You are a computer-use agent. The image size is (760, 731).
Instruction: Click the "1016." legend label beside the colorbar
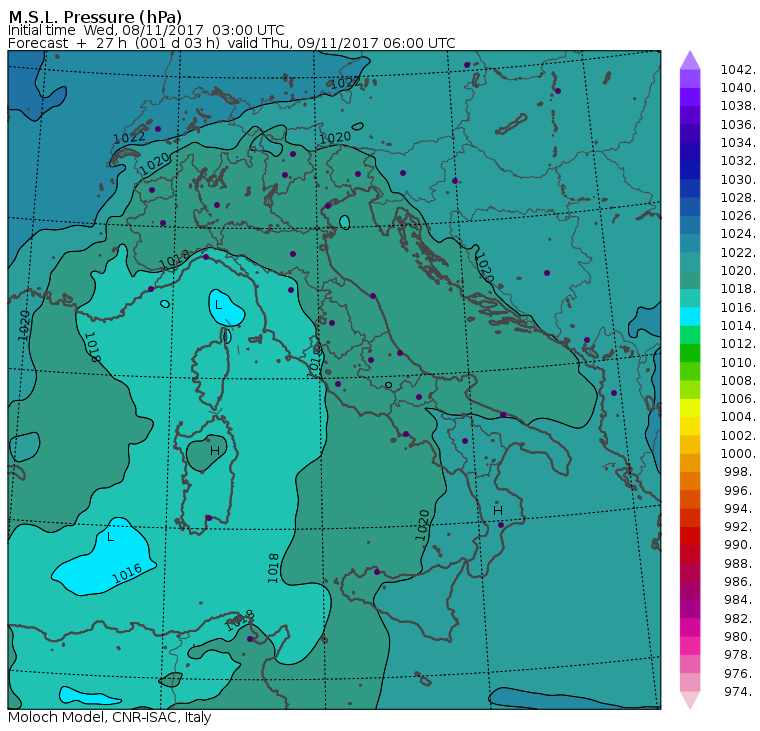[738, 307]
